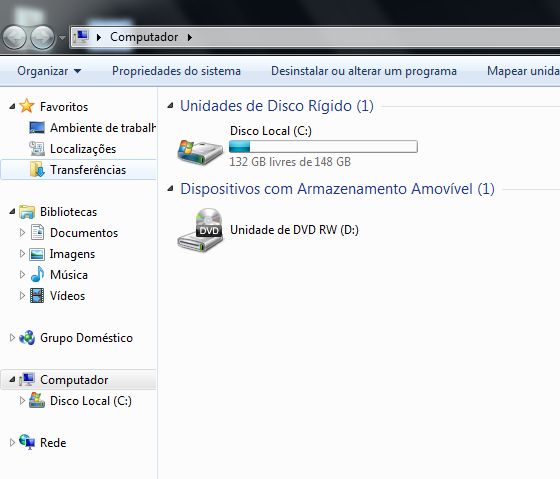Viewport: 560px width, 479px height.
Task: Click the Música note icon
Action: 37,274
